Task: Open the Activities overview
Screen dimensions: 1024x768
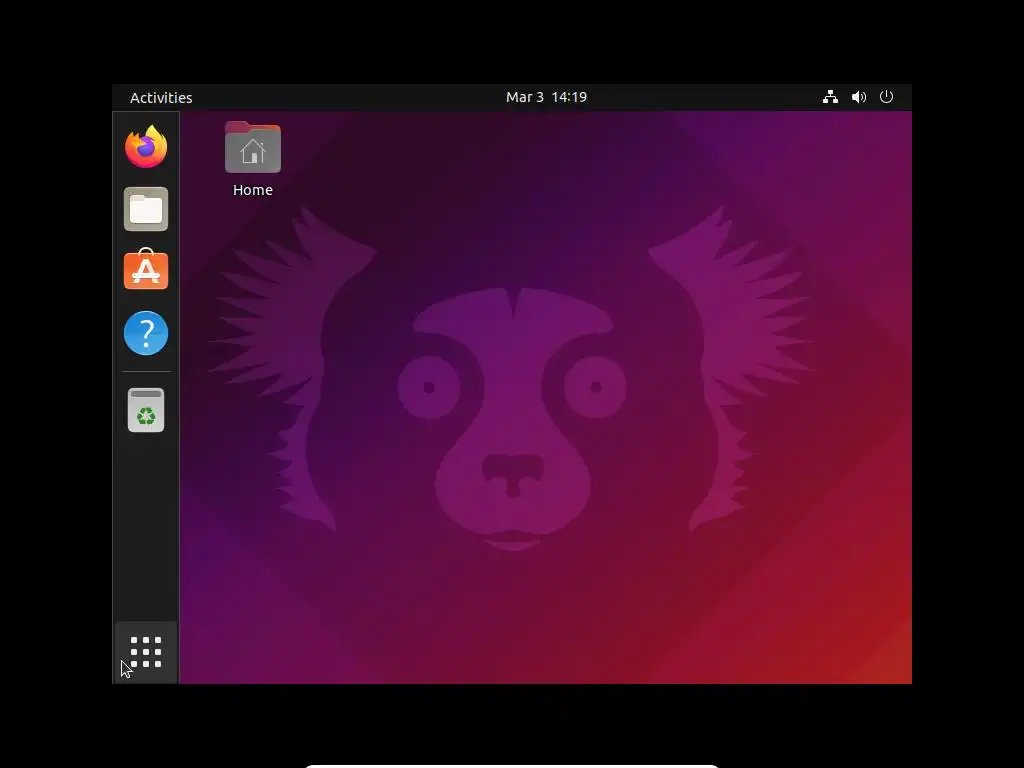Action: [x=161, y=97]
